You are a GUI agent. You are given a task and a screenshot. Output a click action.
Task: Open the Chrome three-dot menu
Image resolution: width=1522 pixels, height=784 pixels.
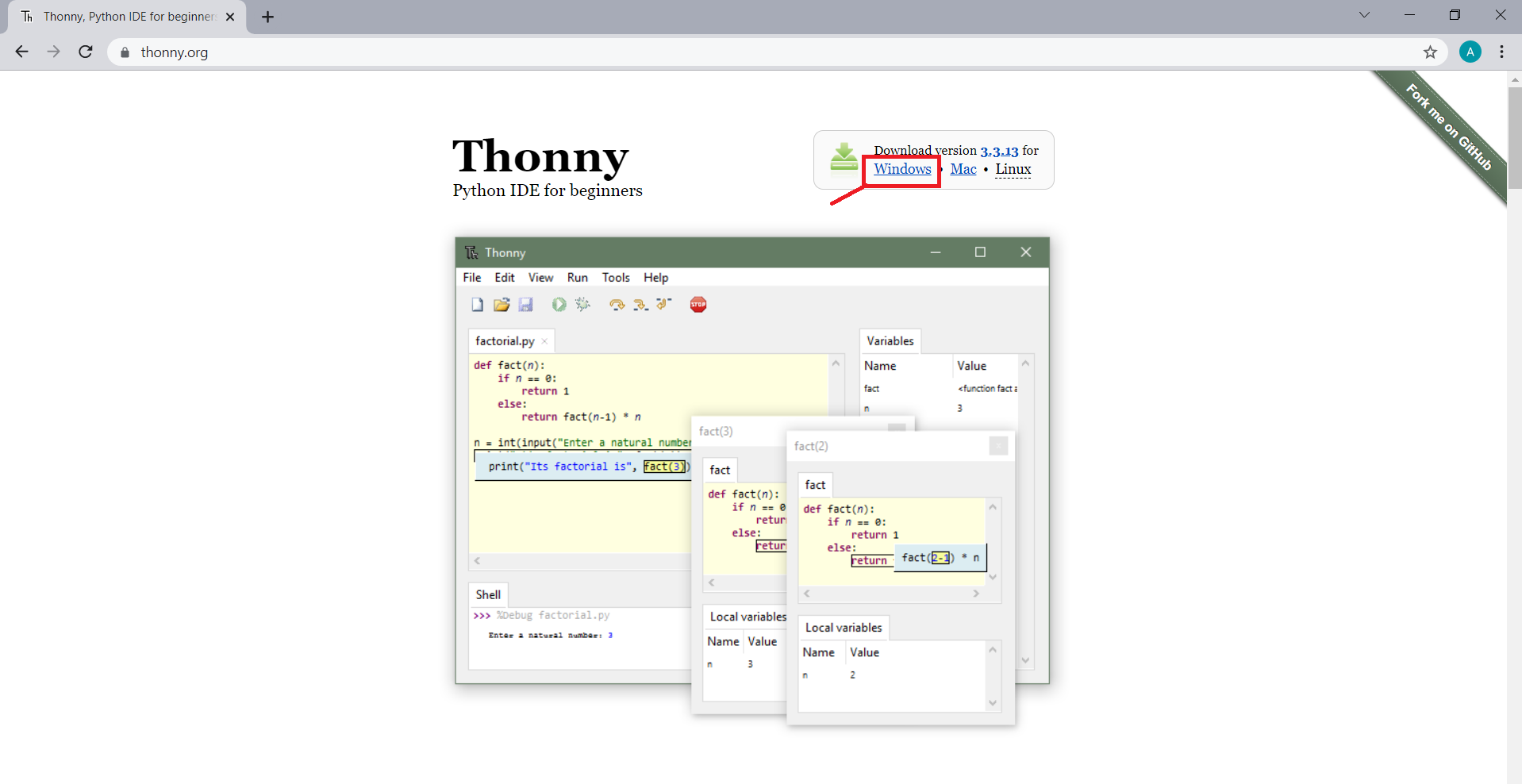click(x=1501, y=52)
